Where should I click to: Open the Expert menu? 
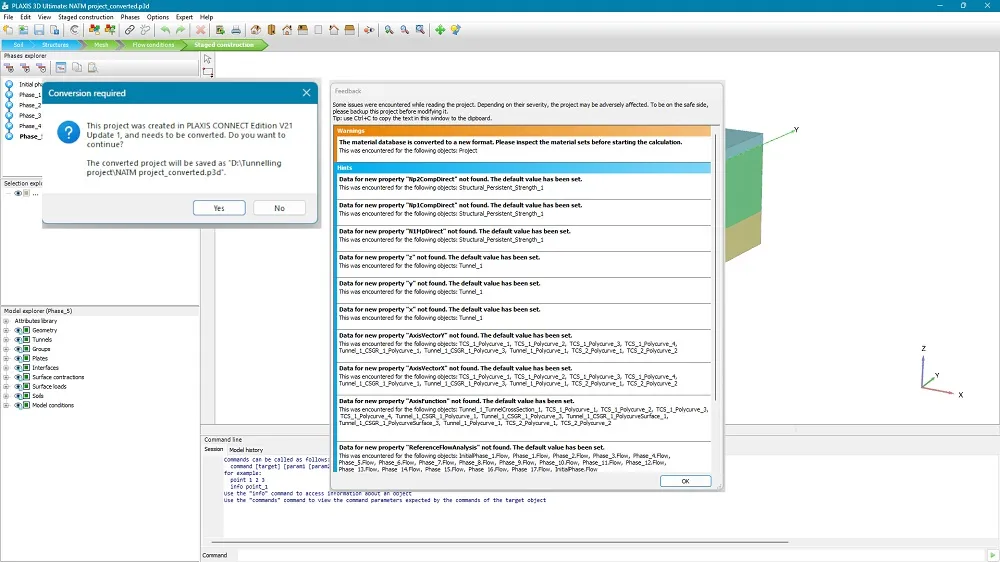[184, 17]
